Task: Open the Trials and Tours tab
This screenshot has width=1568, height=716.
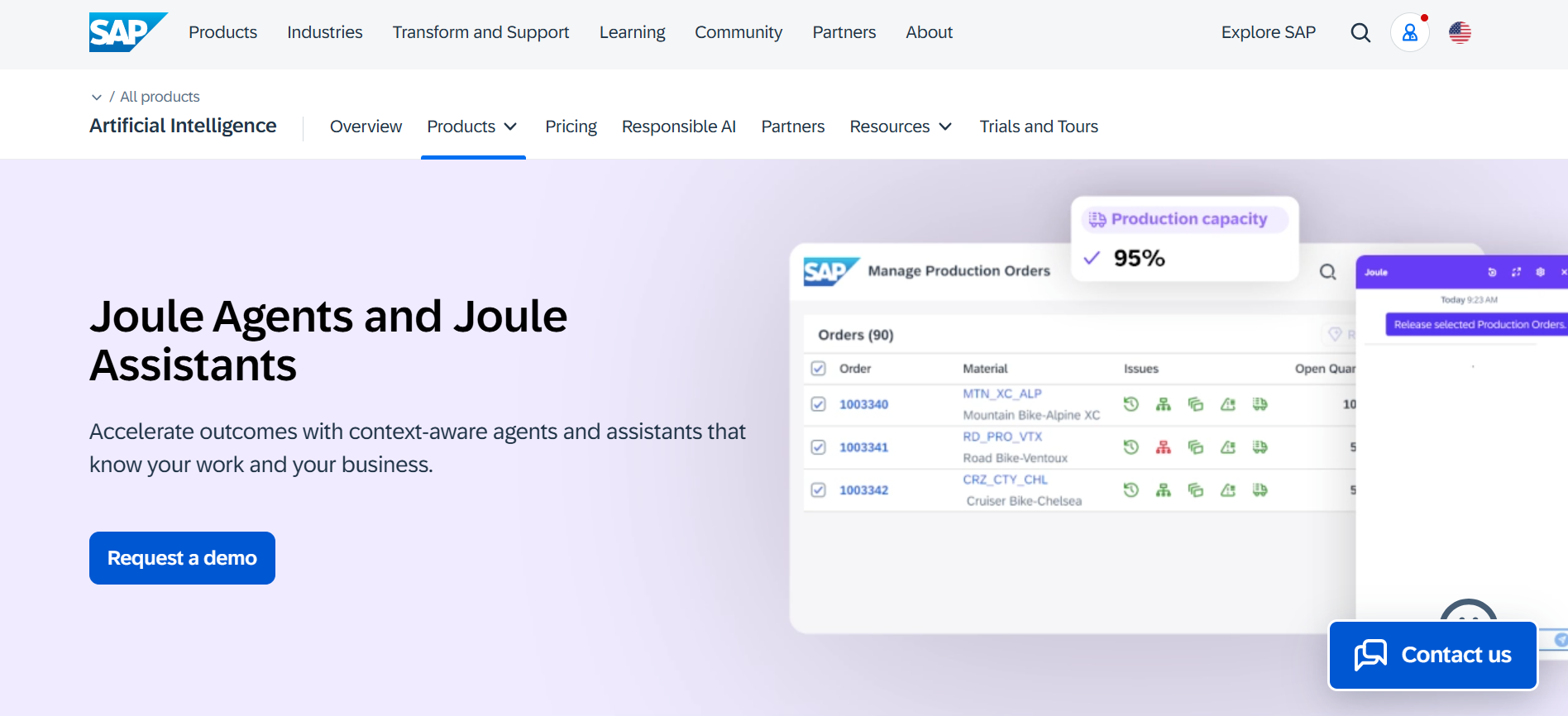Action: click(x=1039, y=126)
